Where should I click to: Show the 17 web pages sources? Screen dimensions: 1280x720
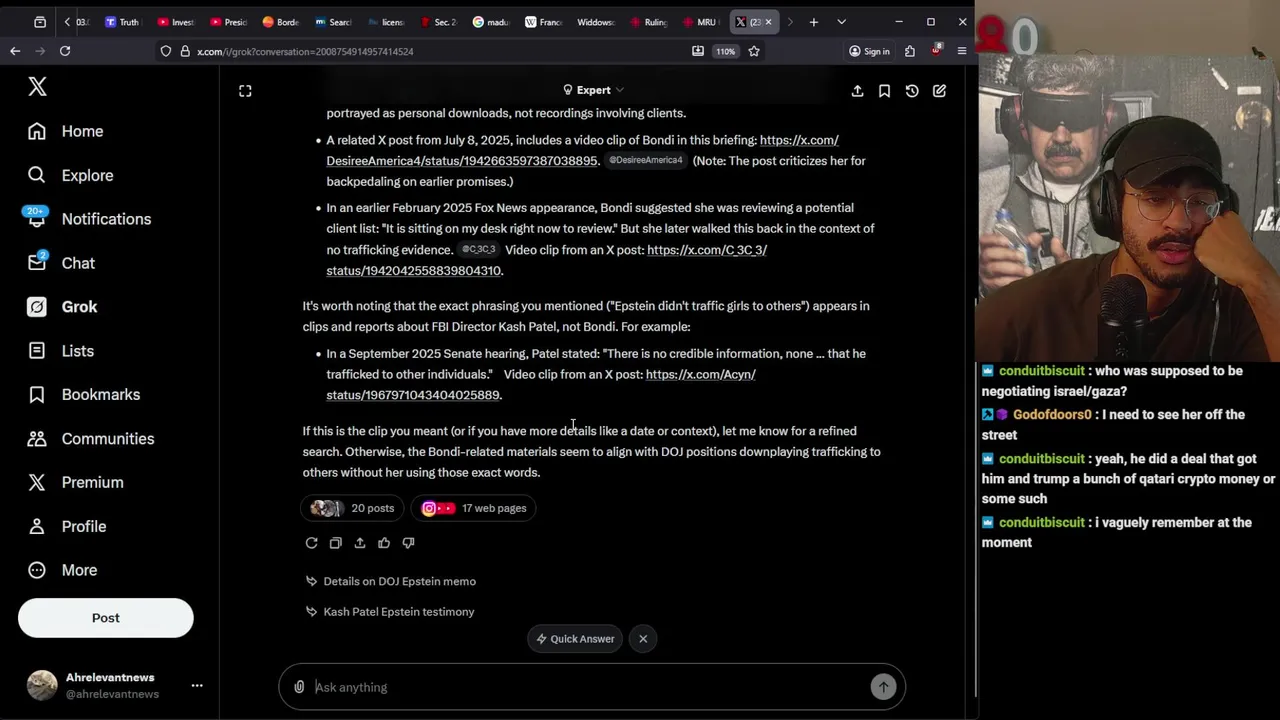pos(474,508)
